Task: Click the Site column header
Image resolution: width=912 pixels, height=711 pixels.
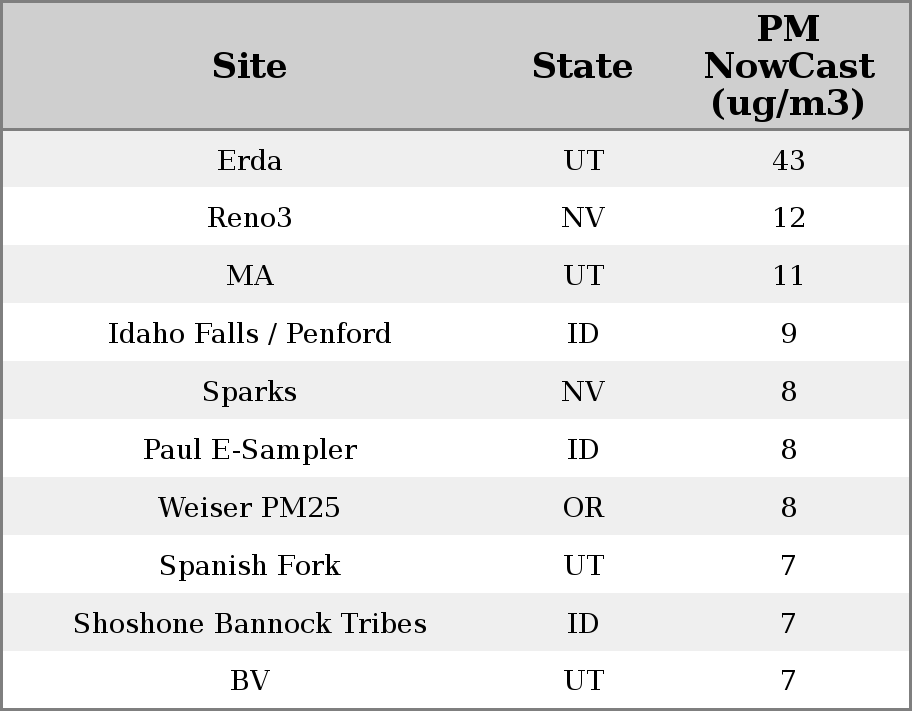Action: [249, 67]
